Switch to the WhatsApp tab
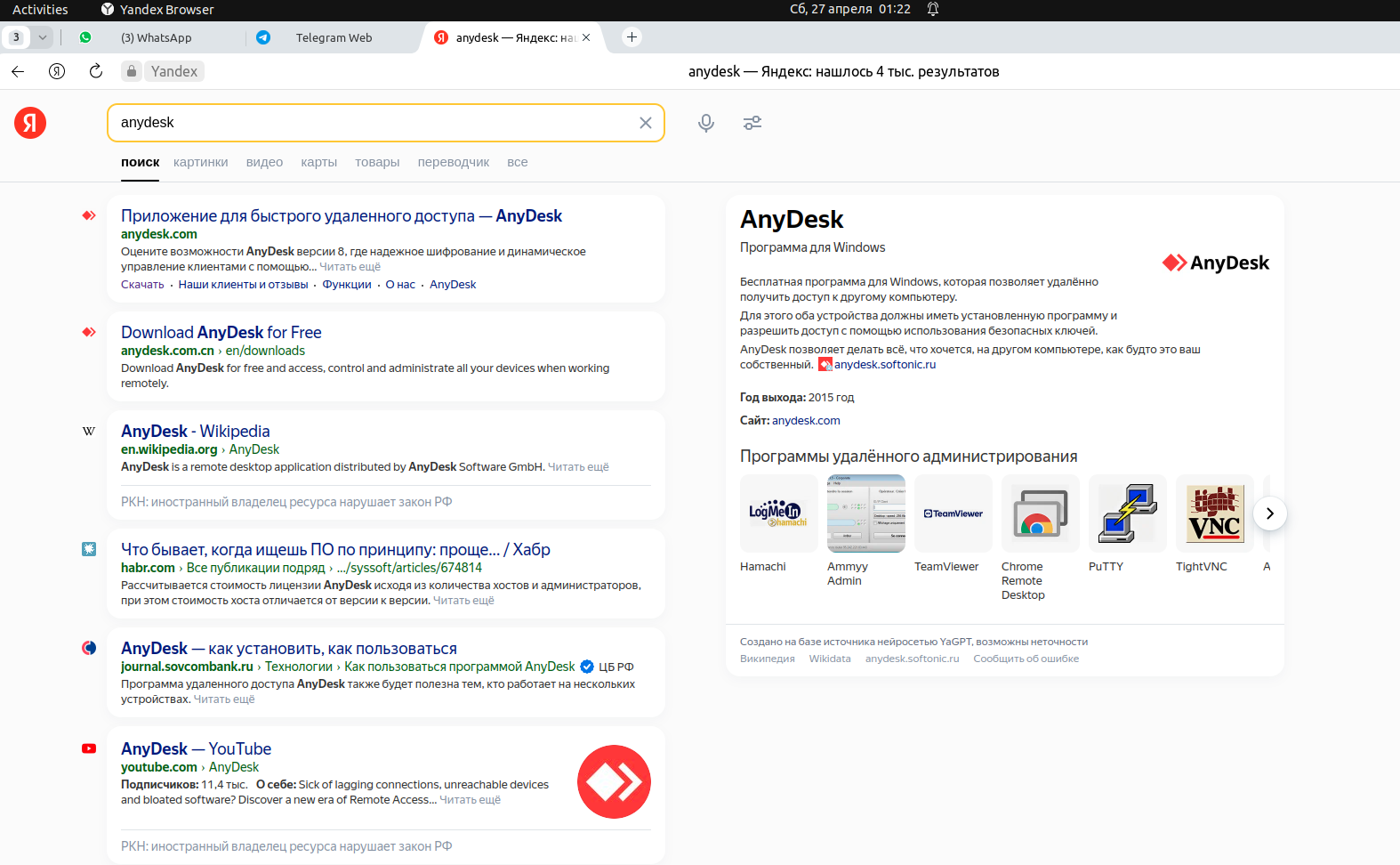 tap(157, 37)
